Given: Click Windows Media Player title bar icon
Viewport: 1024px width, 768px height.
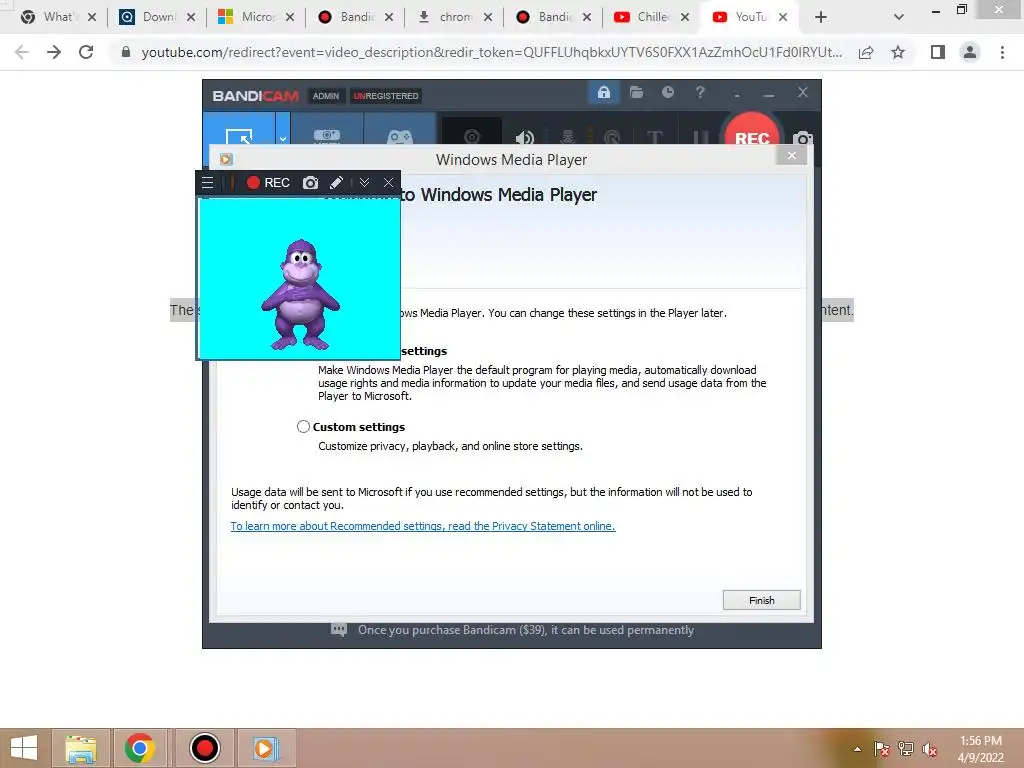Looking at the screenshot, I should (x=226, y=159).
